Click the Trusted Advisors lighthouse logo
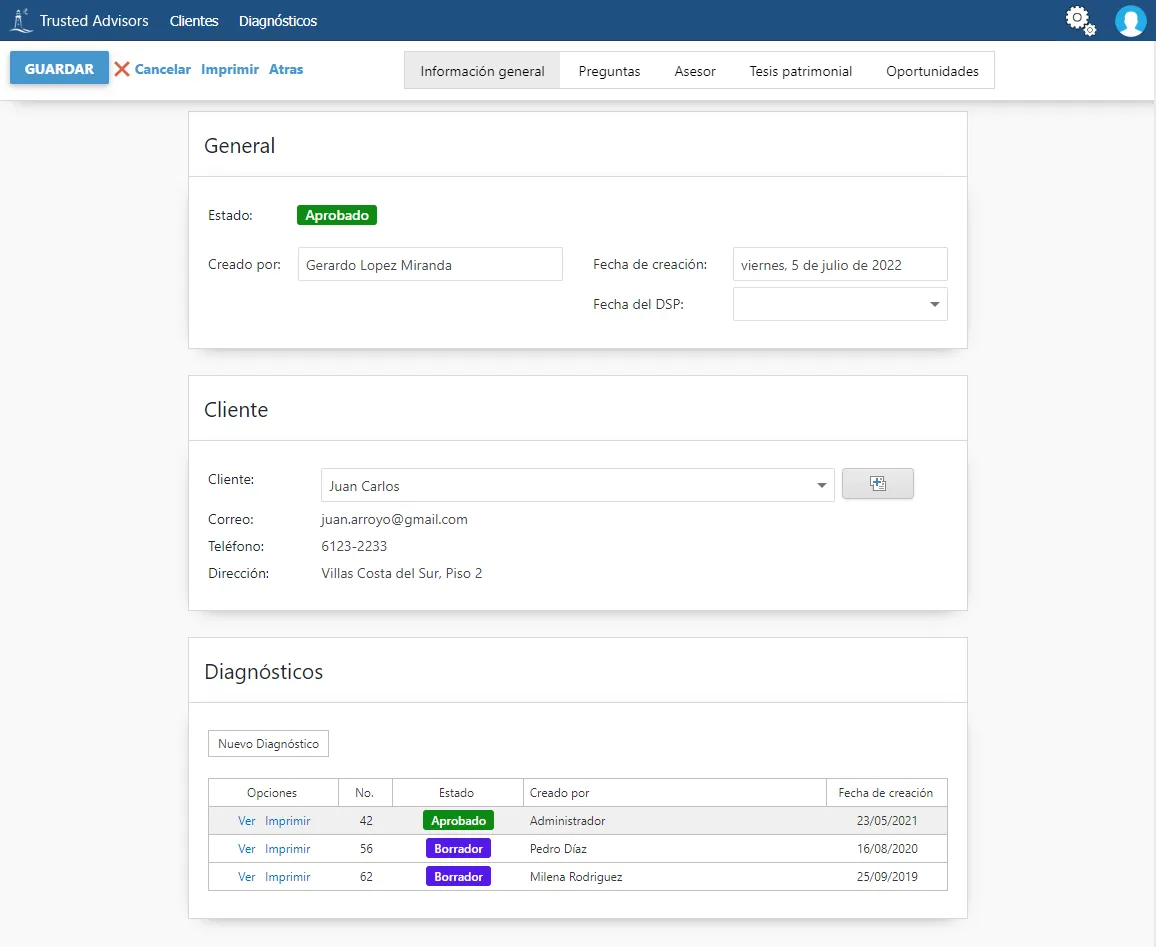1156x947 pixels. 20,20
